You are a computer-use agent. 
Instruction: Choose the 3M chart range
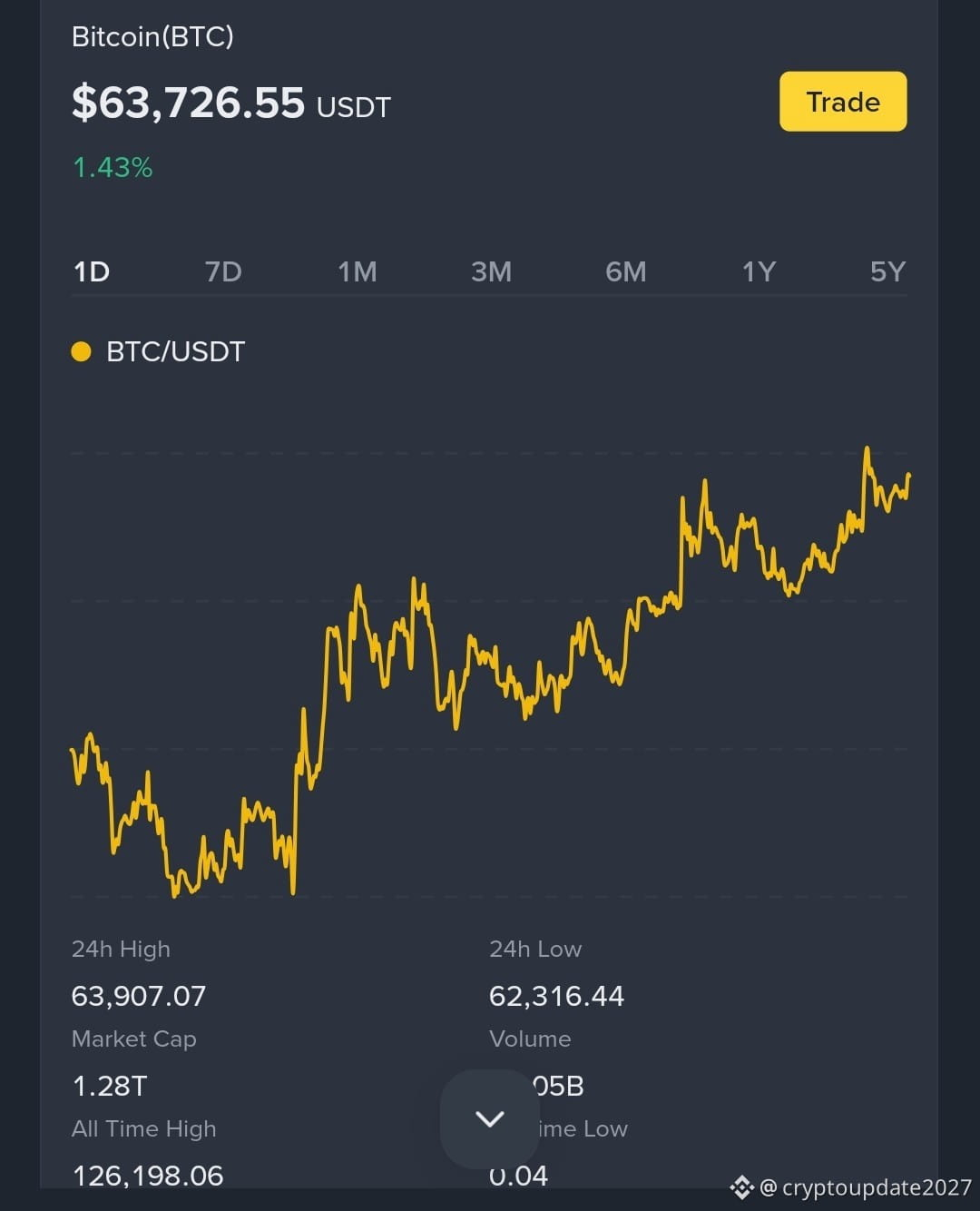pyautogui.click(x=491, y=271)
